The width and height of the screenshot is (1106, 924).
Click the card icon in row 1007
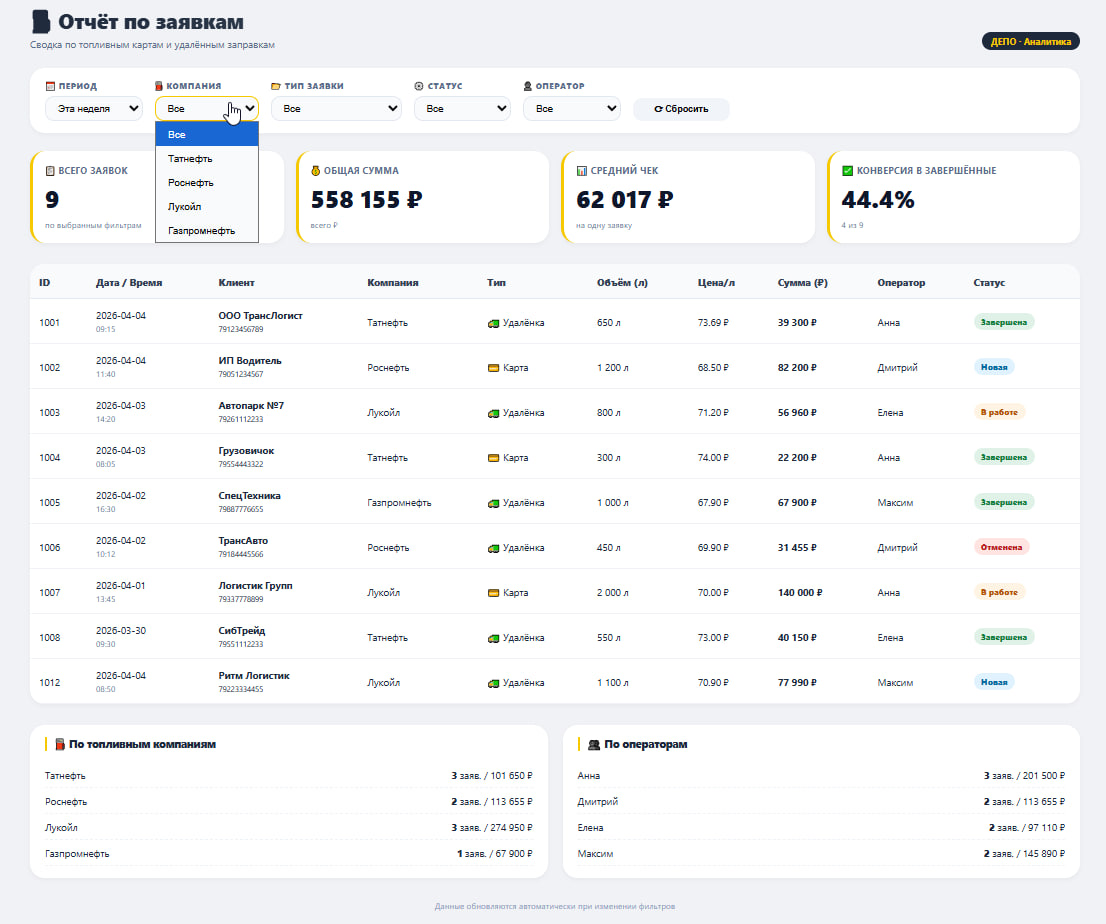494,593
